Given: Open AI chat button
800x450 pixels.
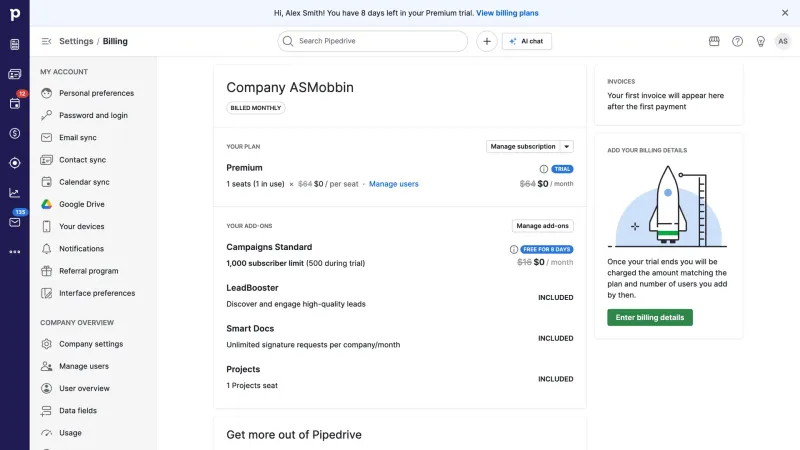Looking at the screenshot, I should [527, 41].
